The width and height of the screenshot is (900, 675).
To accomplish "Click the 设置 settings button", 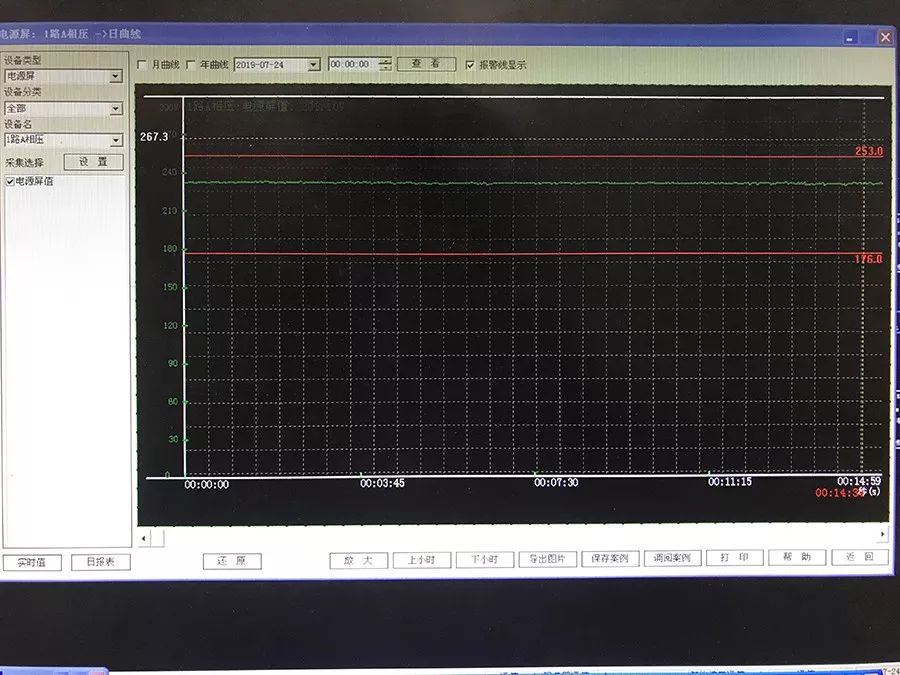I will tap(93, 162).
